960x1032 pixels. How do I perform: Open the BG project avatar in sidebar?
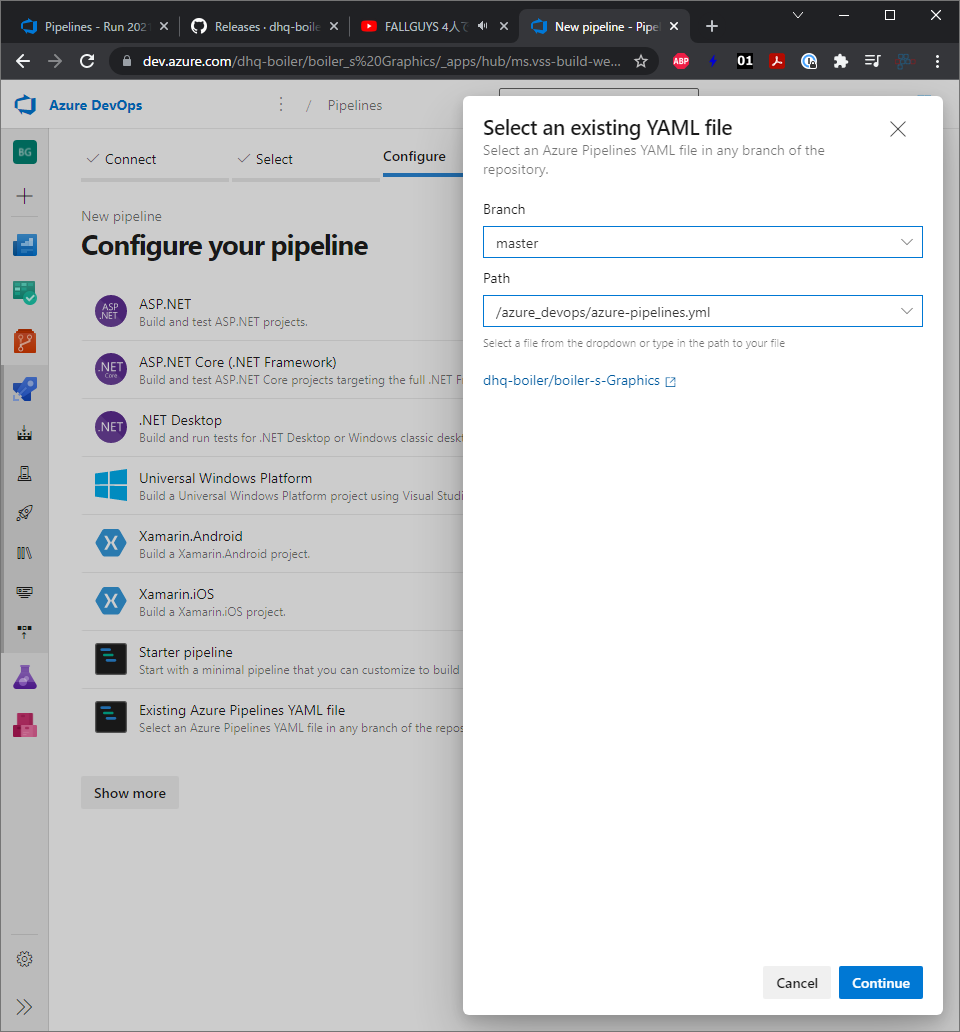(25, 152)
